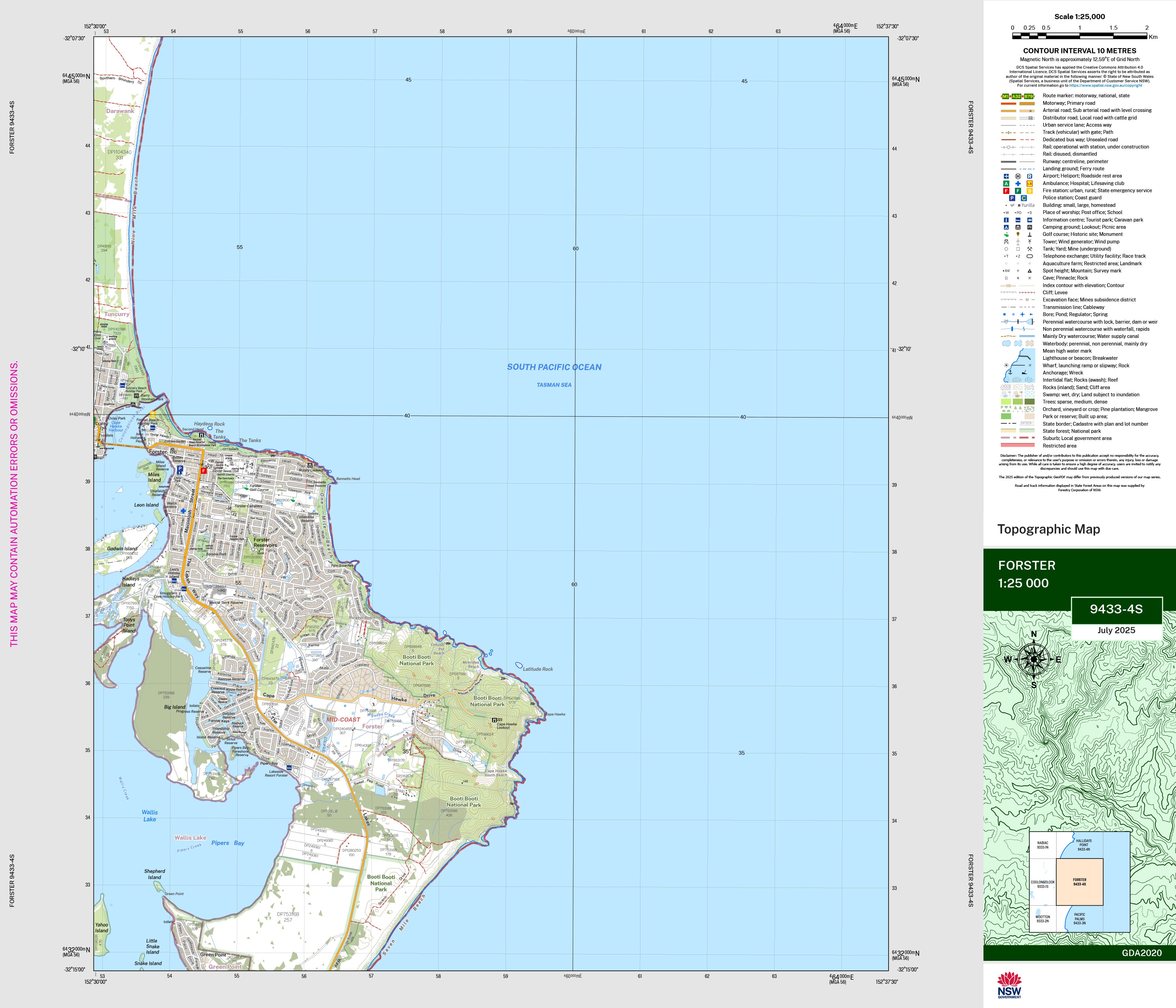Click the highlighted Forster 9433-4S index tile

(1079, 881)
